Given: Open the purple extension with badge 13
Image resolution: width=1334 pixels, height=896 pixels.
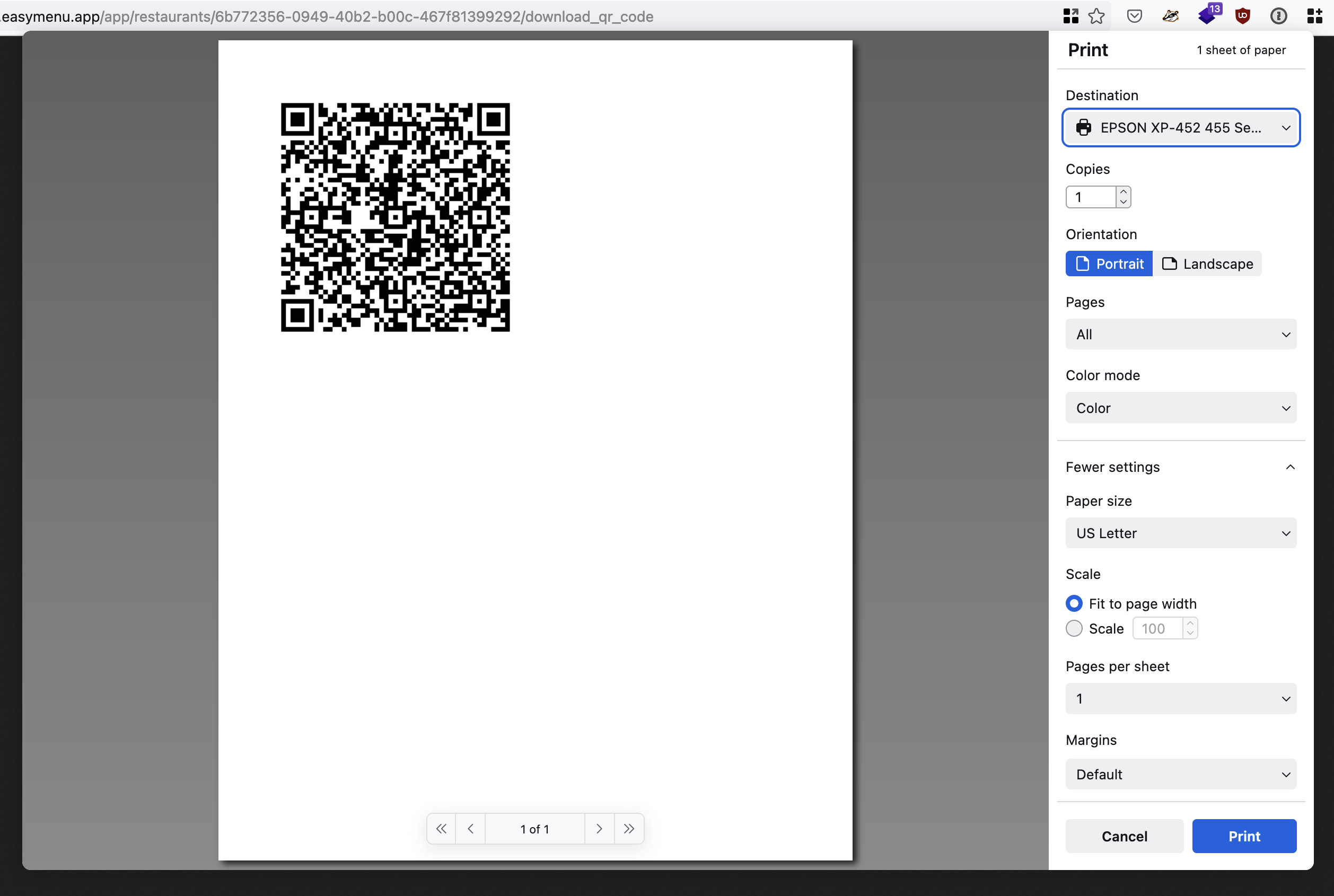Looking at the screenshot, I should point(1208,14).
